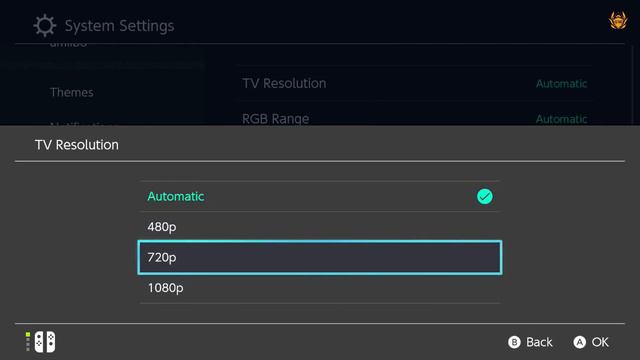Click the System Settings gear icon
The height and width of the screenshot is (360, 640).
(x=44, y=25)
